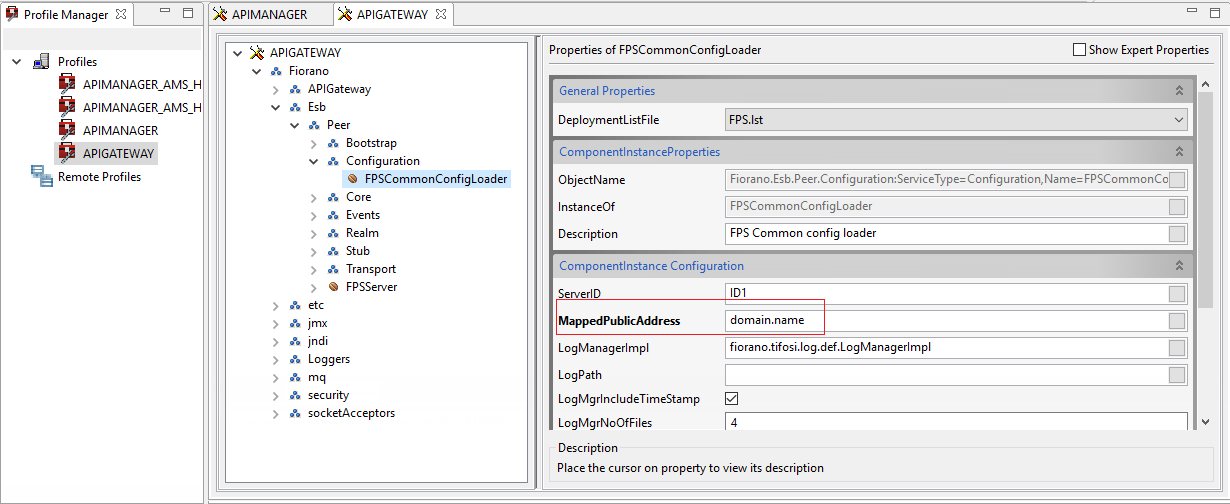
Task: Collapse the General Properties section
Action: 1179,91
